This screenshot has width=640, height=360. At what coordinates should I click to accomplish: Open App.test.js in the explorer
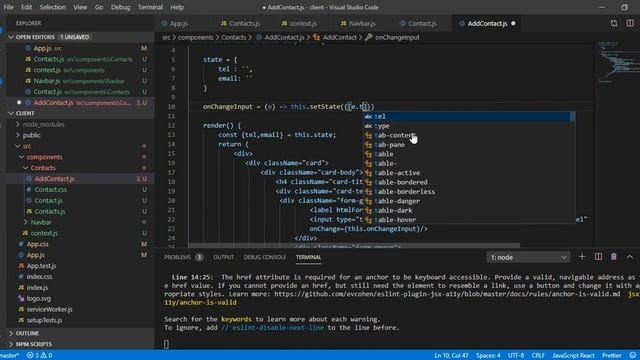(x=41, y=266)
